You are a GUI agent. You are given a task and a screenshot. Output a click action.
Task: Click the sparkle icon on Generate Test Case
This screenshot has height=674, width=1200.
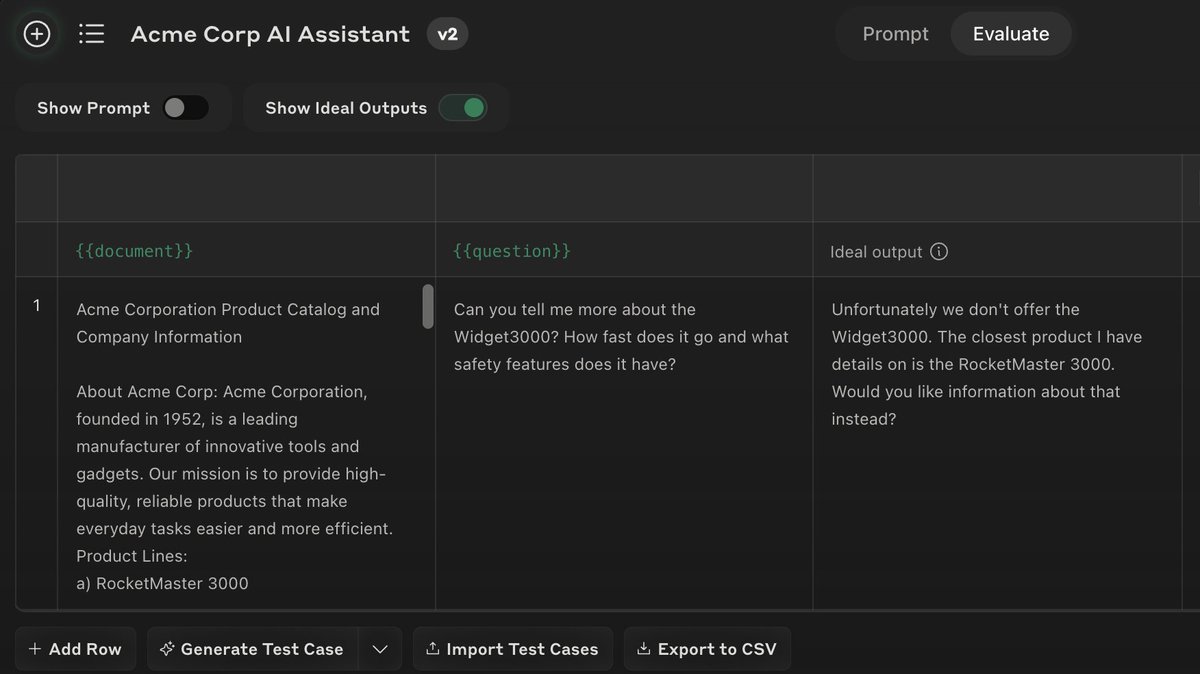point(167,649)
